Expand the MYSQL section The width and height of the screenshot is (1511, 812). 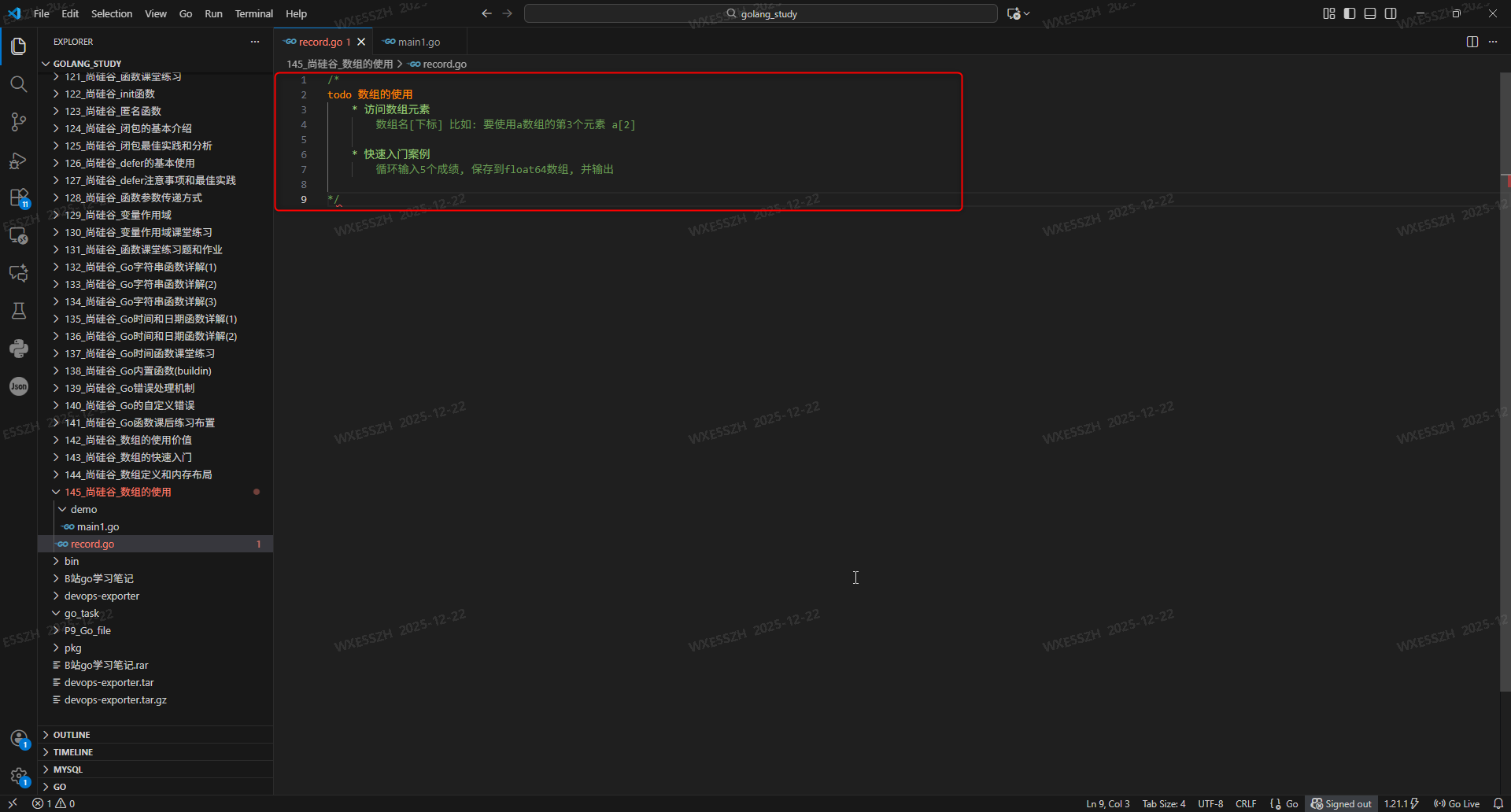156,770
